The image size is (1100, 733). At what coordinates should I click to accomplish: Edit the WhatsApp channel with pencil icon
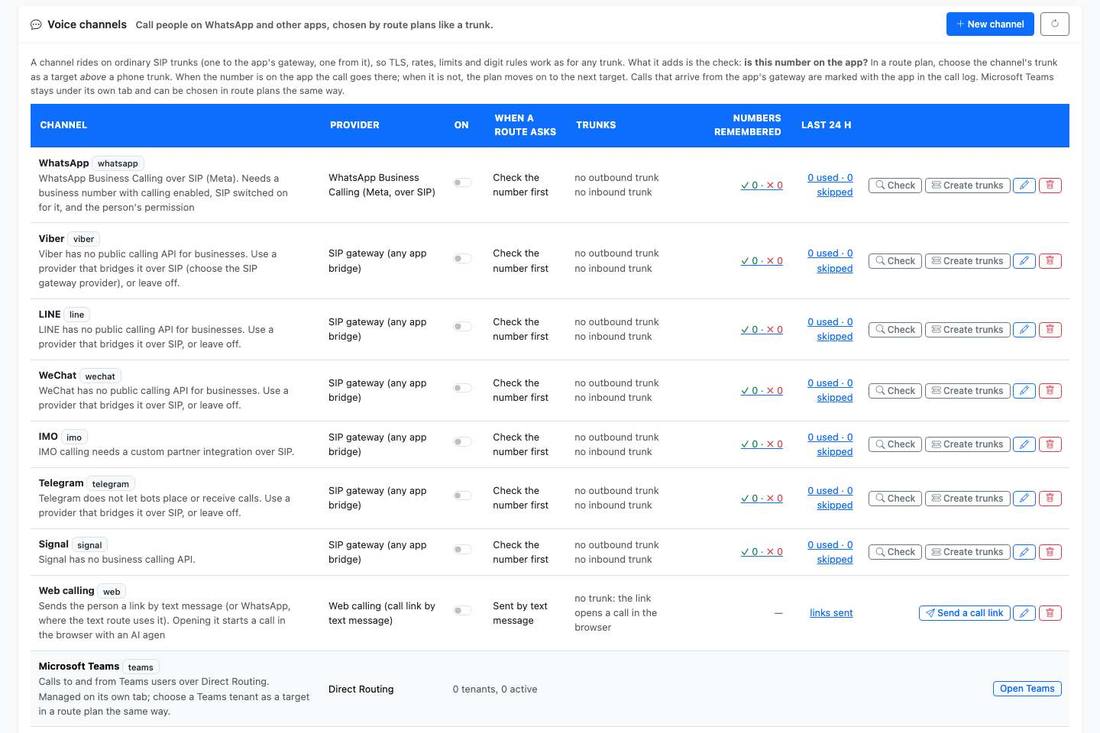tap(1024, 185)
